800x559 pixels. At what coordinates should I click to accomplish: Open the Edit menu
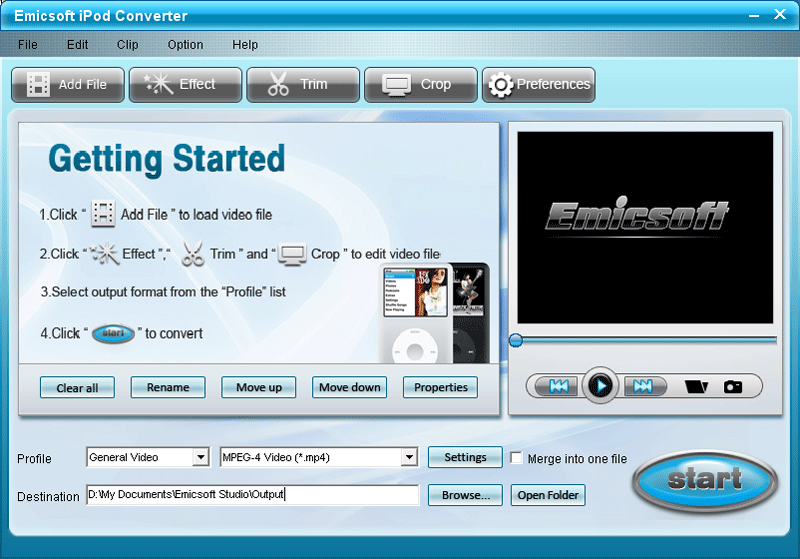(x=78, y=45)
